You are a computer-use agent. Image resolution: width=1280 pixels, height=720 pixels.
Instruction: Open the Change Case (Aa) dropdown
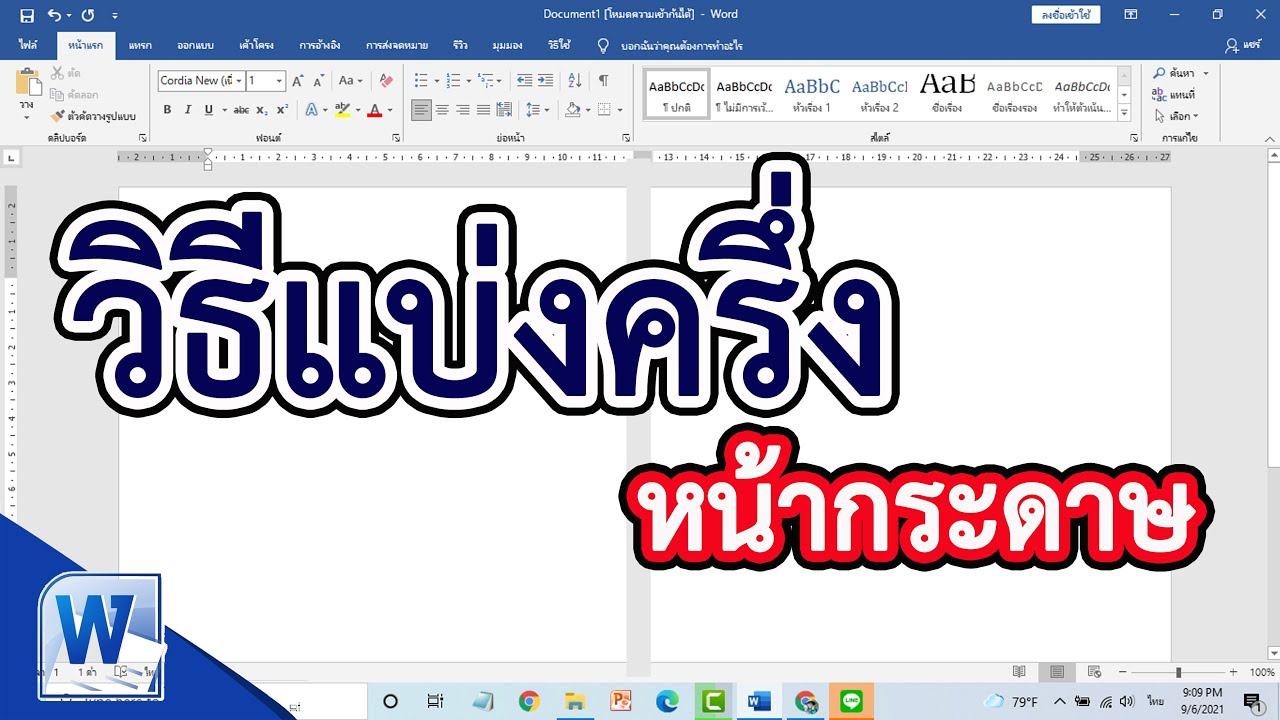click(350, 81)
